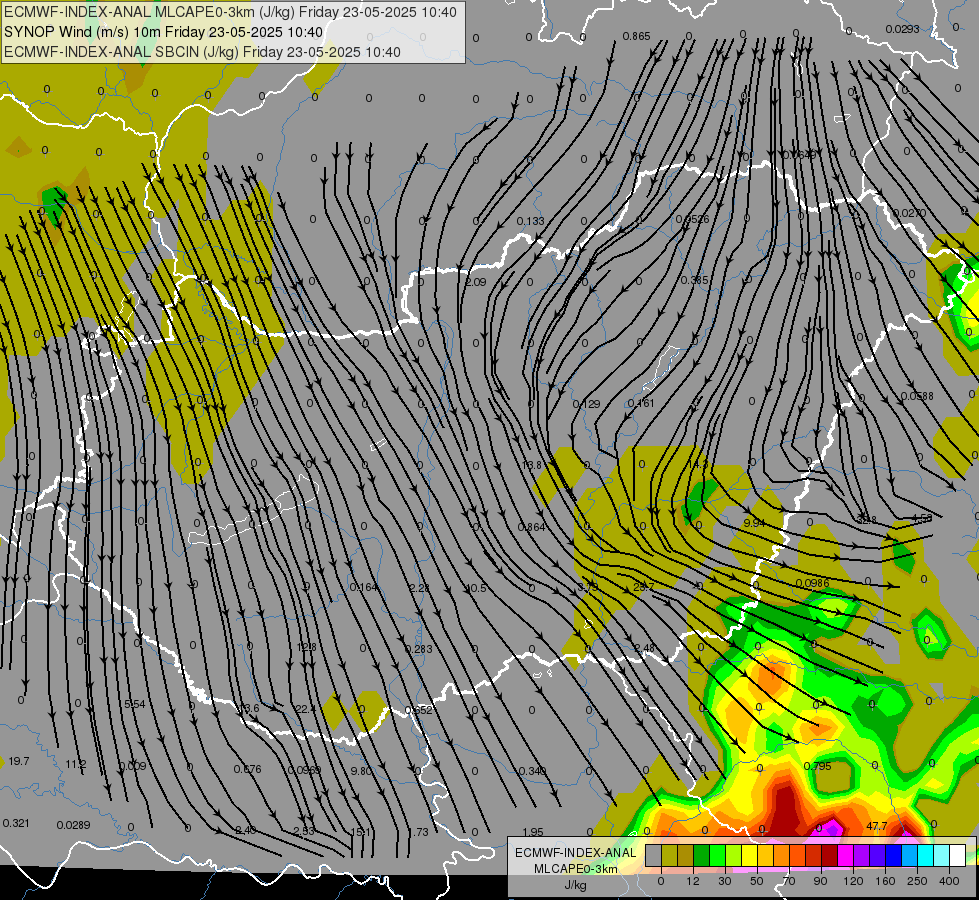Click the pure blue legend swatch near 160
This screenshot has height=900, width=979.
coord(894,855)
